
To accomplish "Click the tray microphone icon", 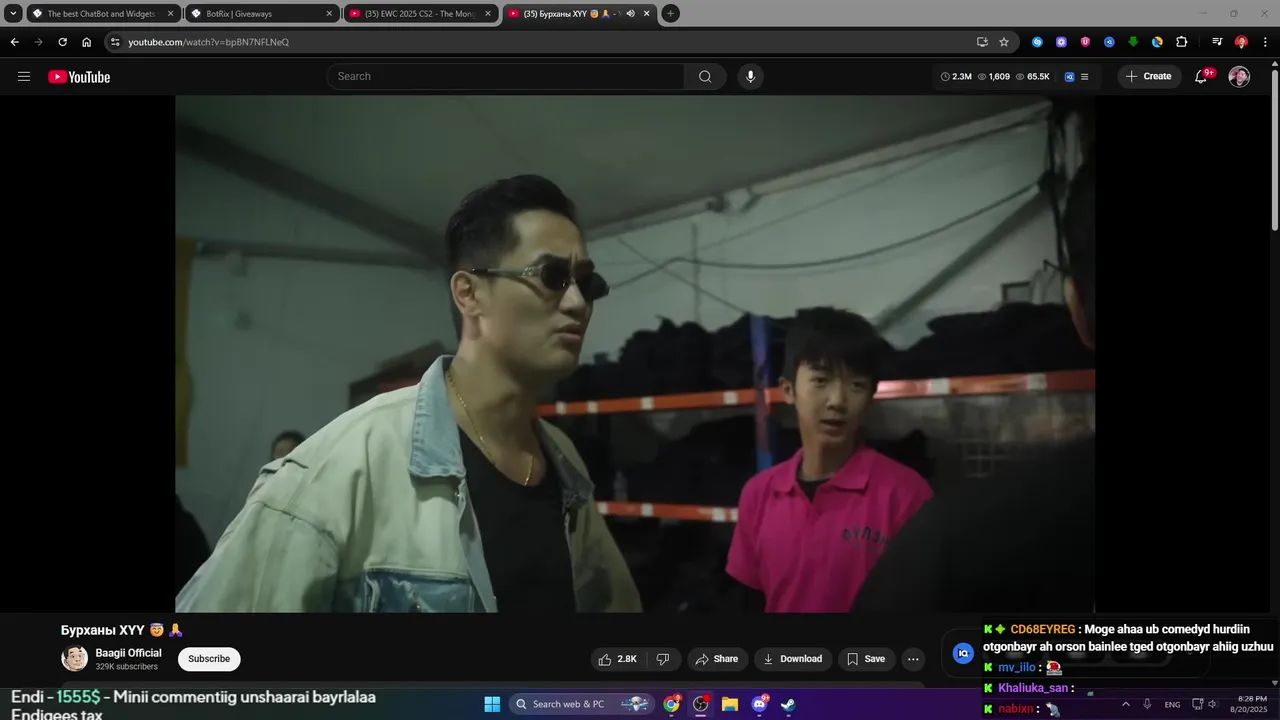I will (1147, 704).
